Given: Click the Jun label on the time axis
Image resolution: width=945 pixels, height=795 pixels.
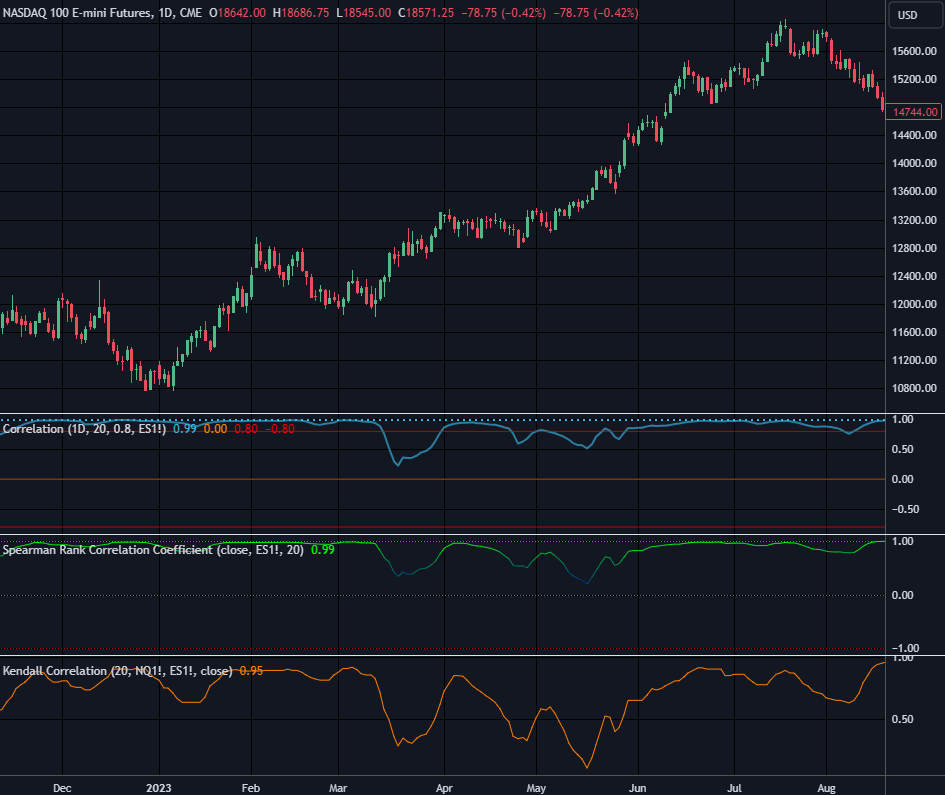Looking at the screenshot, I should click(638, 788).
